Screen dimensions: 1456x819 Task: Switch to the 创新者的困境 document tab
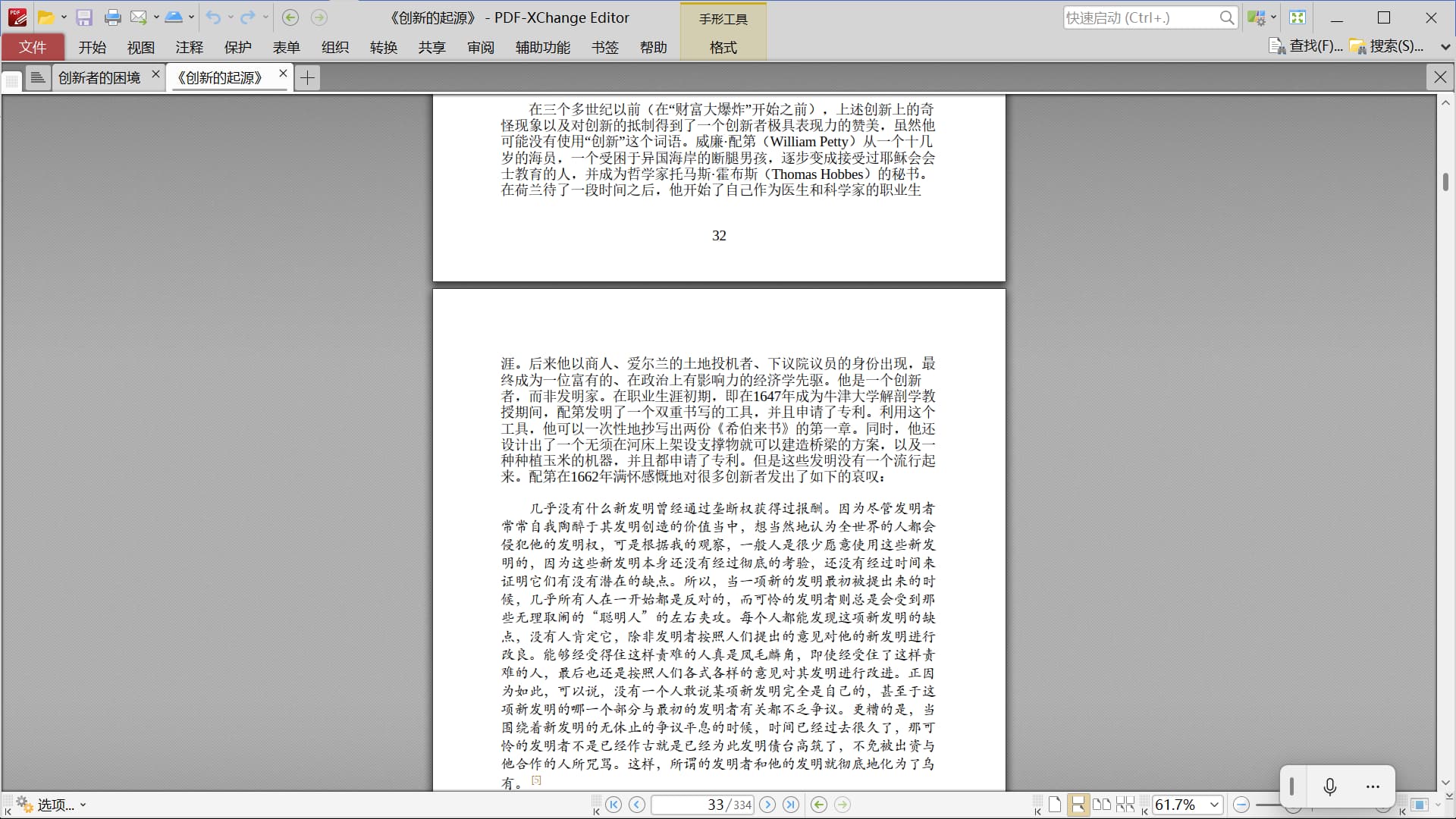99,77
